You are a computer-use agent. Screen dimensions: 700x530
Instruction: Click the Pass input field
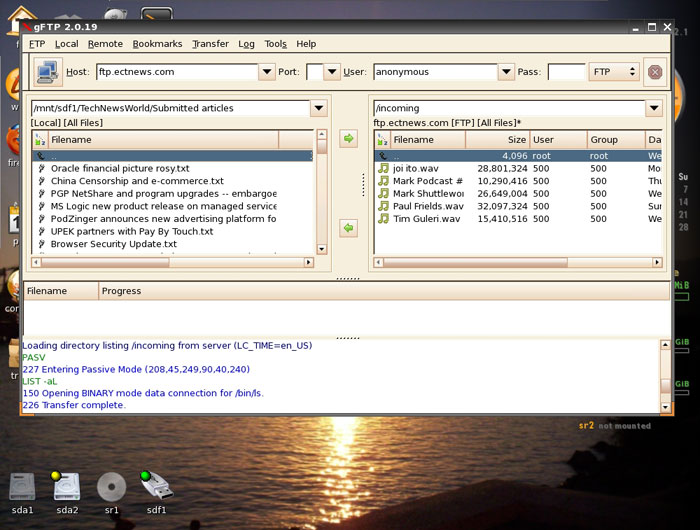pos(566,72)
